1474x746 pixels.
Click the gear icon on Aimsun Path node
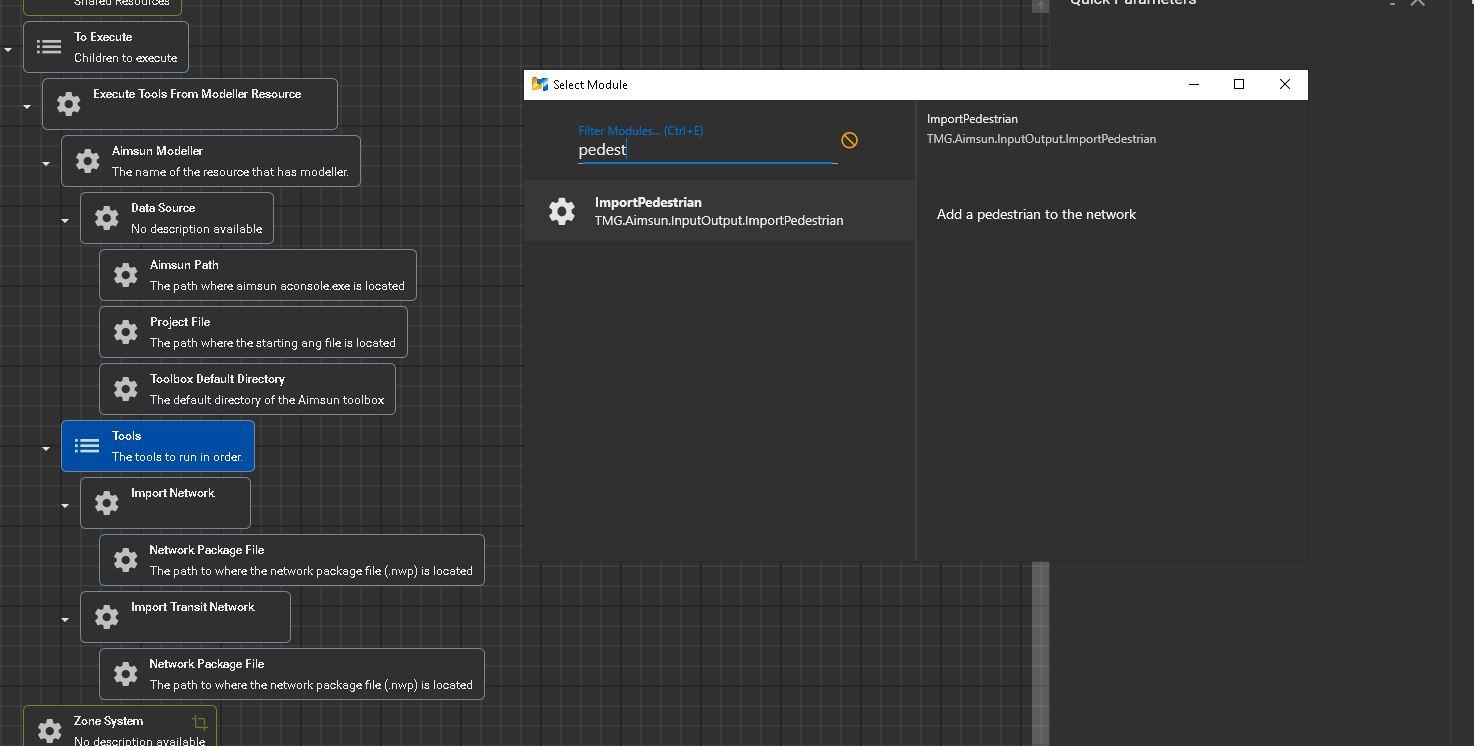125,275
